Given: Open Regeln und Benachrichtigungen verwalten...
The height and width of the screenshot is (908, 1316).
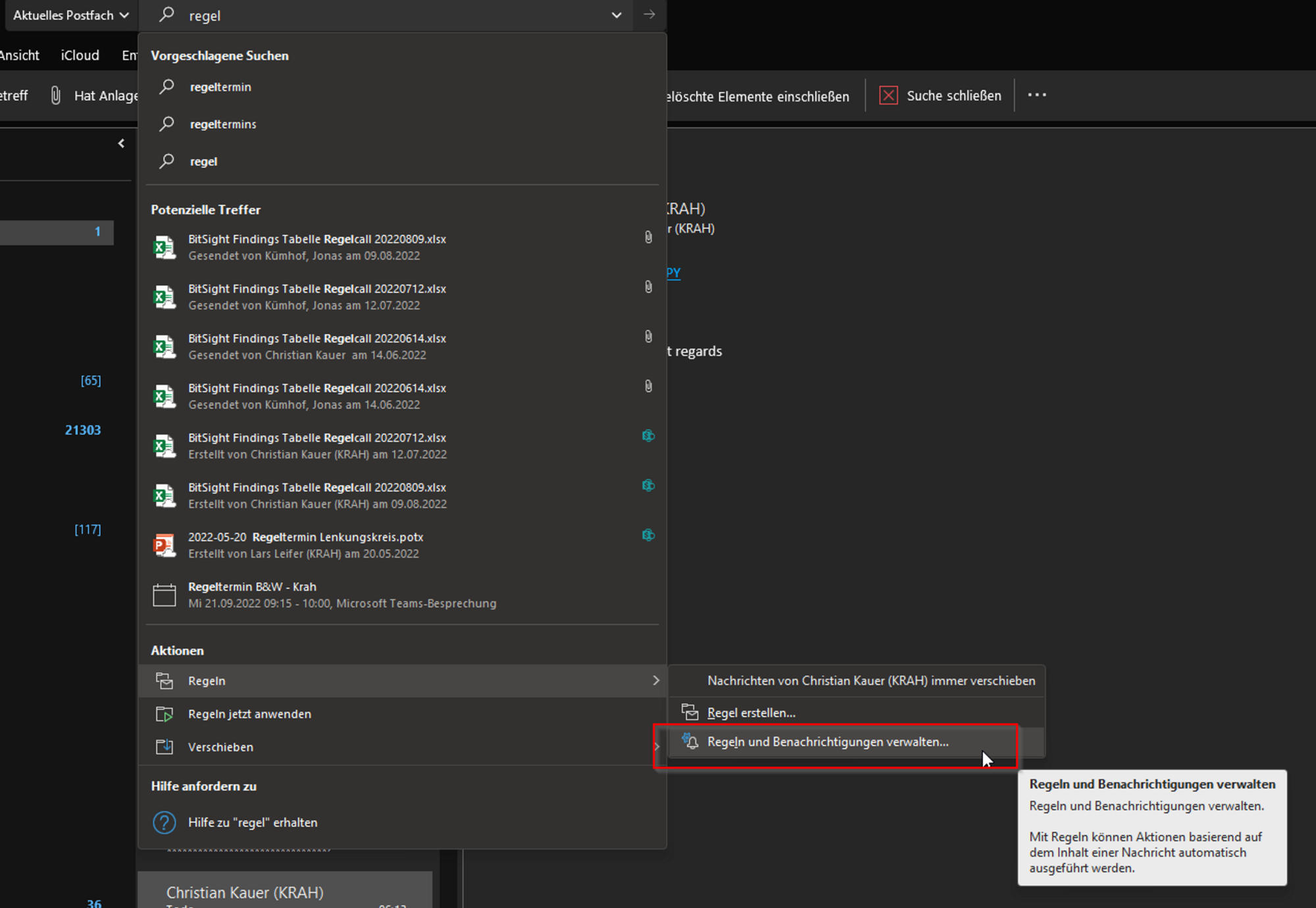Looking at the screenshot, I should (x=857, y=742).
